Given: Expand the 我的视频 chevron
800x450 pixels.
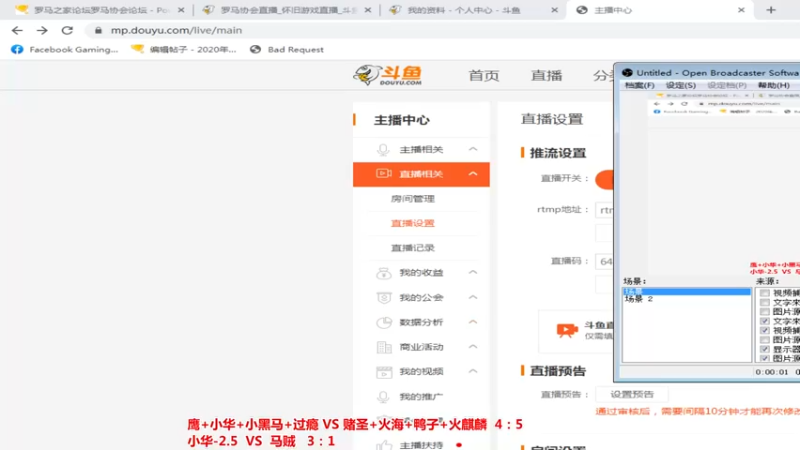Looking at the screenshot, I should 473,371.
